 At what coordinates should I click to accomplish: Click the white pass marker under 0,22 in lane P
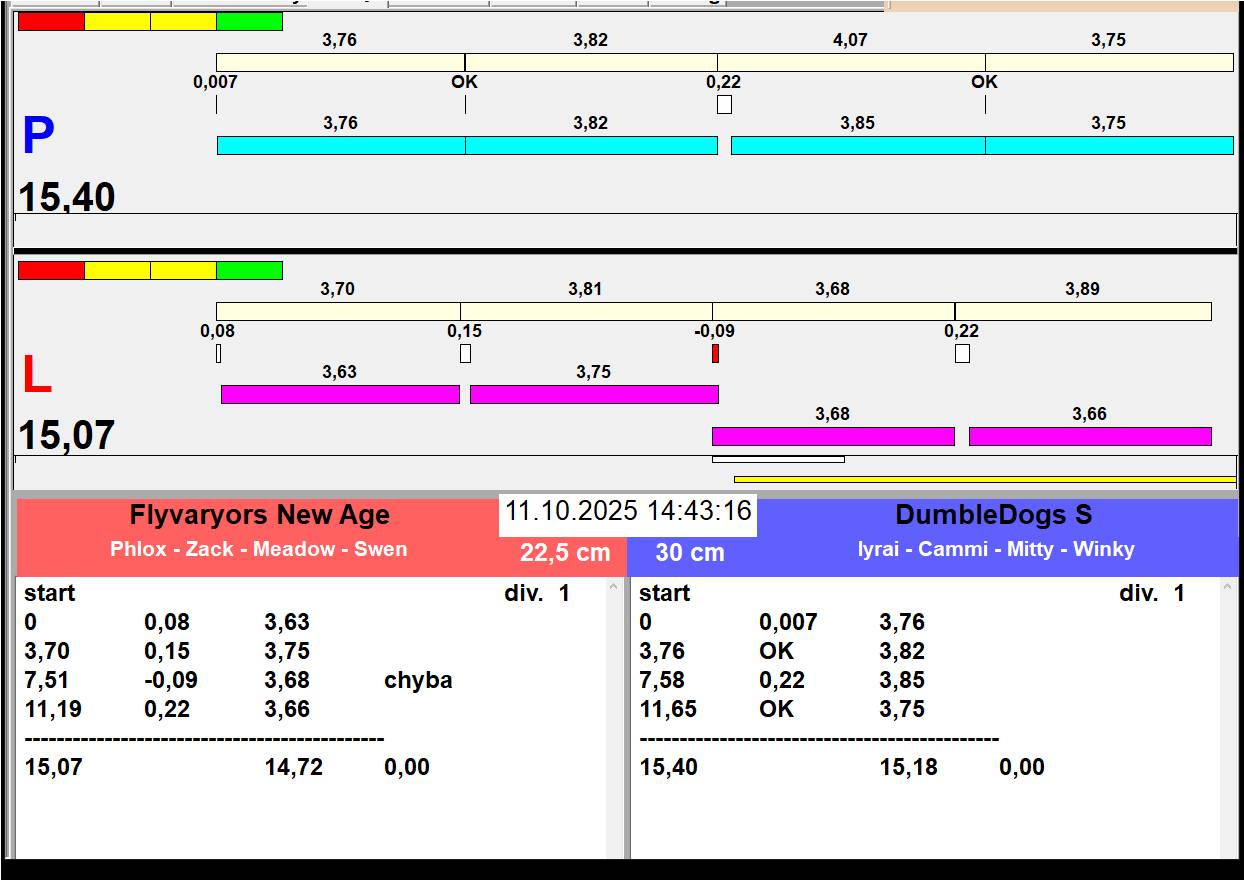pyautogui.click(x=724, y=104)
